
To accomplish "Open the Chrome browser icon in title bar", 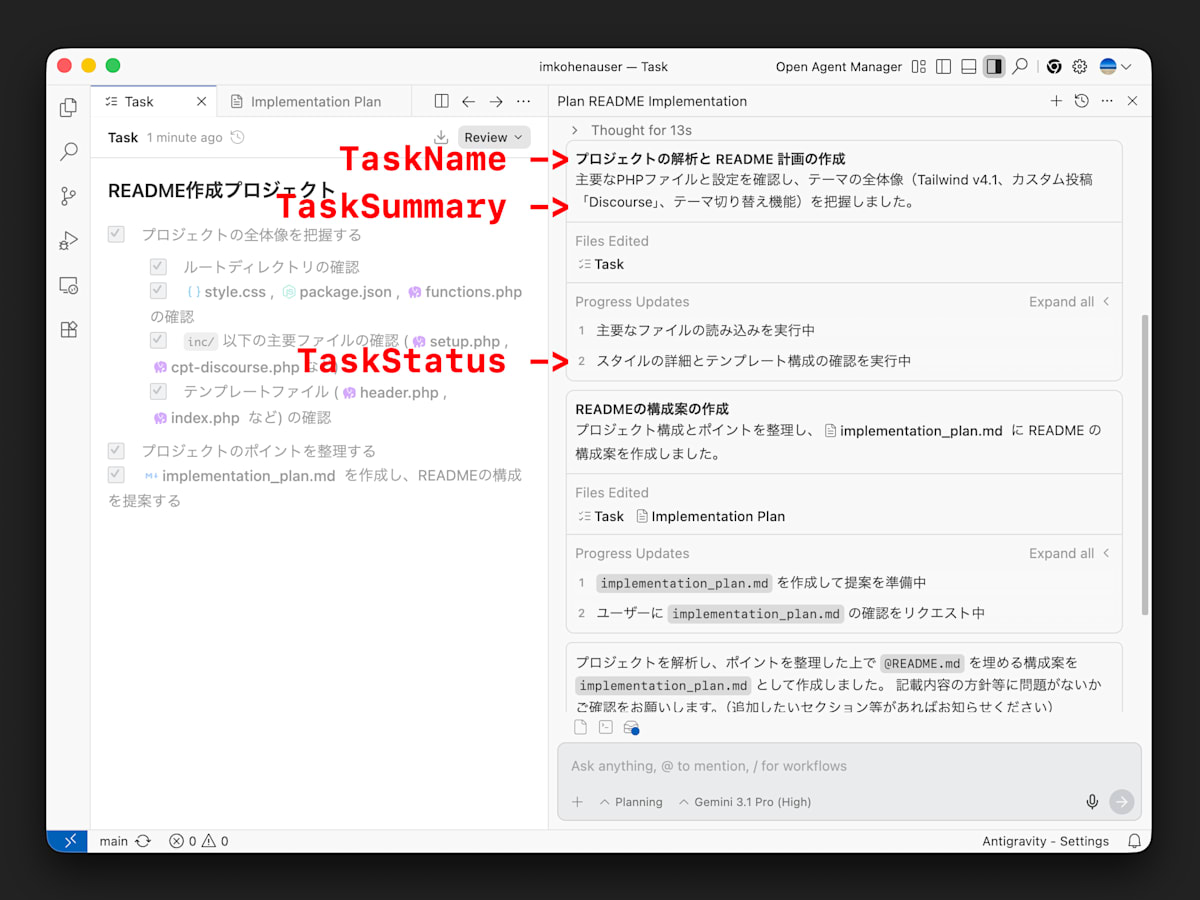I will pos(1054,67).
